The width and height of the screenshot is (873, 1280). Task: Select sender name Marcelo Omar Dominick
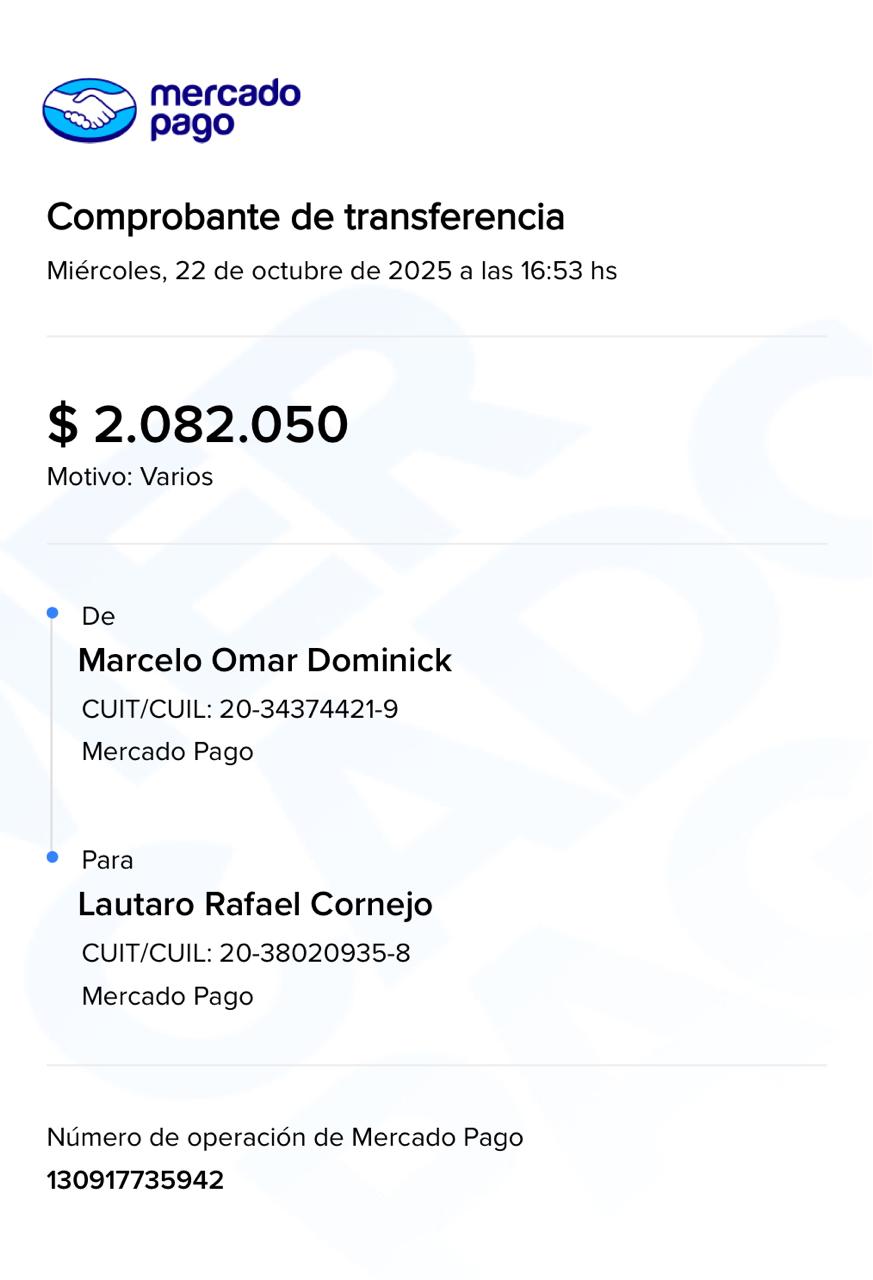265,660
